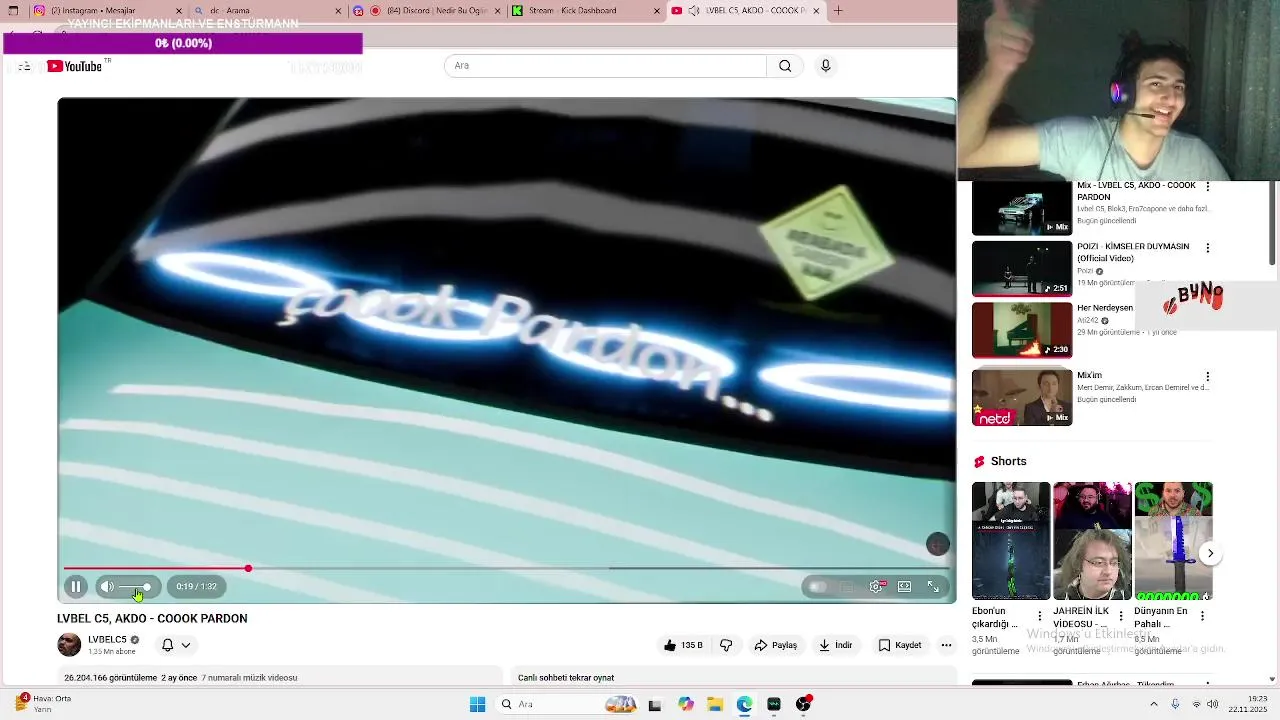
Task: Adjust the video volume slider
Action: [136, 587]
